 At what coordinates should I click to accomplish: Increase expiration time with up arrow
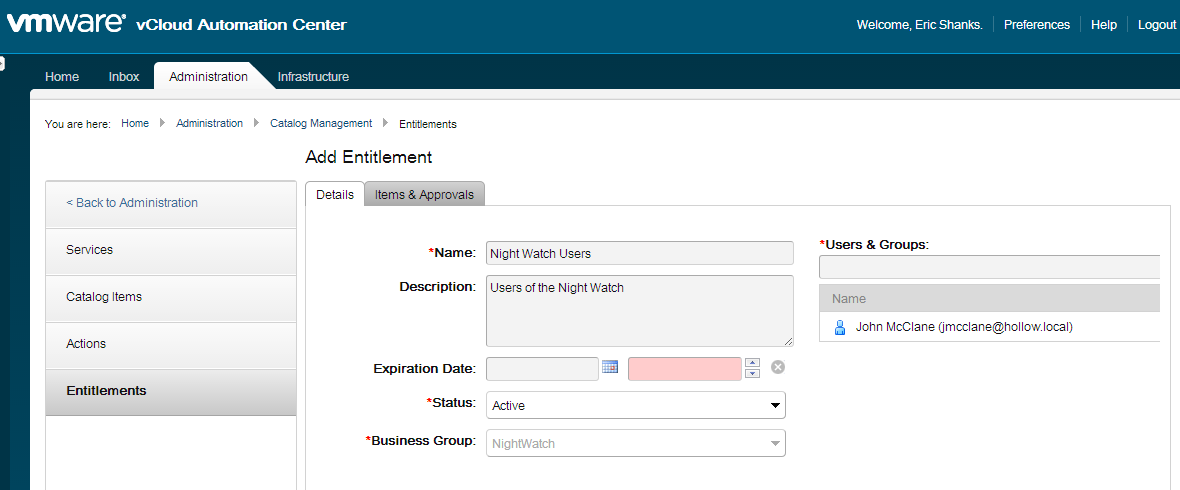pos(753,363)
